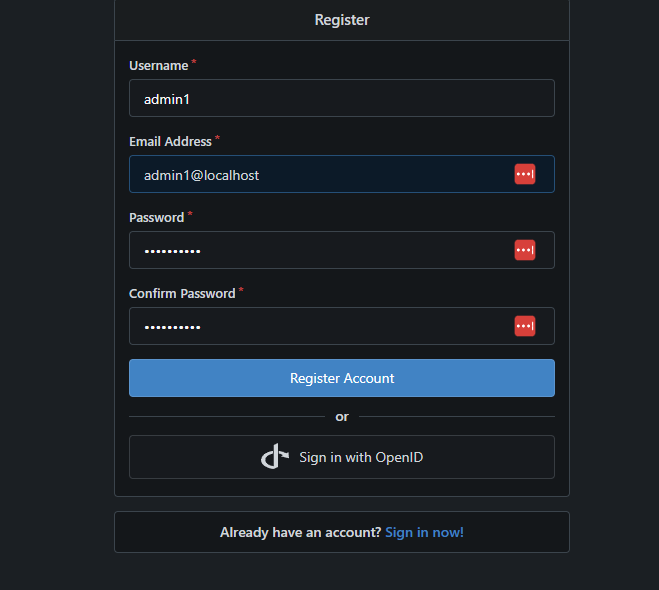Click the Username field label
659x590 pixels.
(x=158, y=66)
